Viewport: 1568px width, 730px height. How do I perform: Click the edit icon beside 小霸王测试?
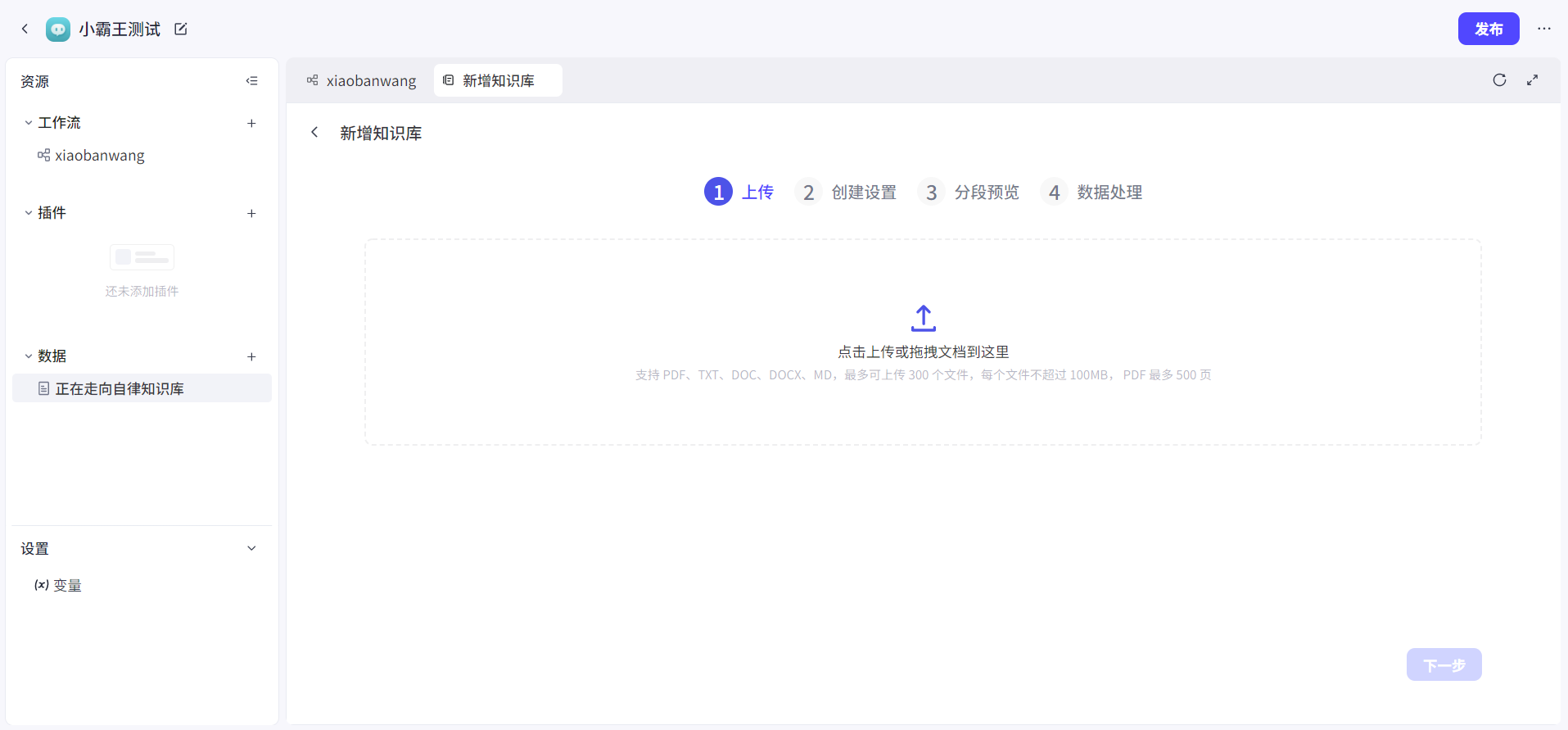coord(181,29)
